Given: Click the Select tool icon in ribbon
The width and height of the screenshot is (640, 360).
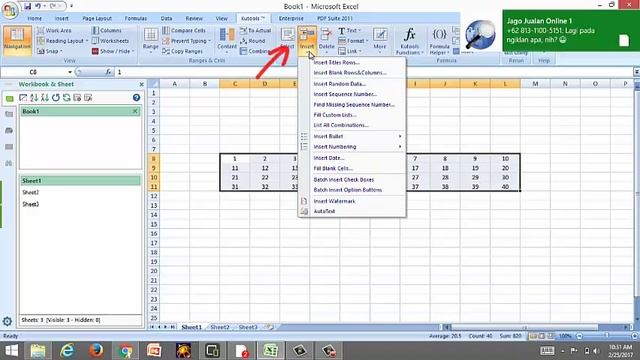Looking at the screenshot, I should point(287,35).
